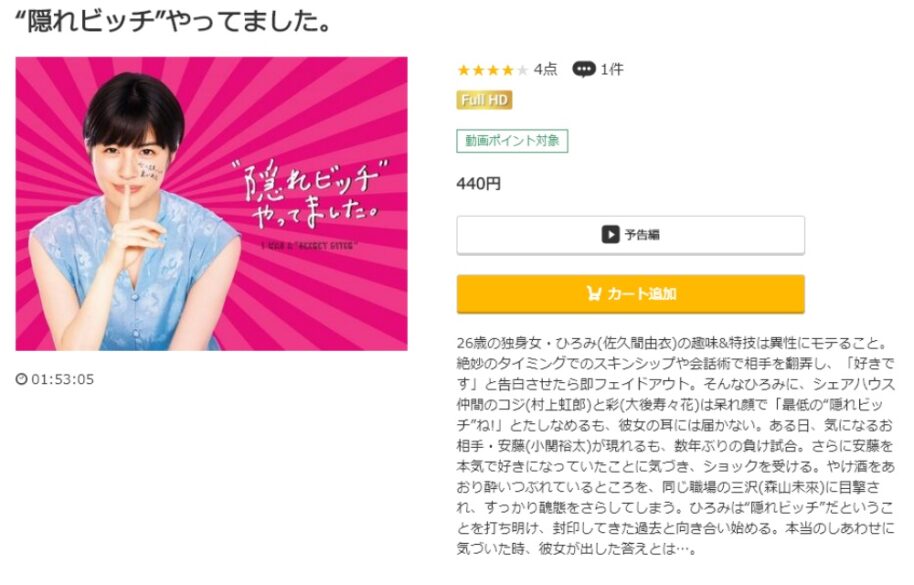Viewport: 914px width, 585px height.
Task: Open the 予告編 trailer preview
Action: [x=630, y=235]
